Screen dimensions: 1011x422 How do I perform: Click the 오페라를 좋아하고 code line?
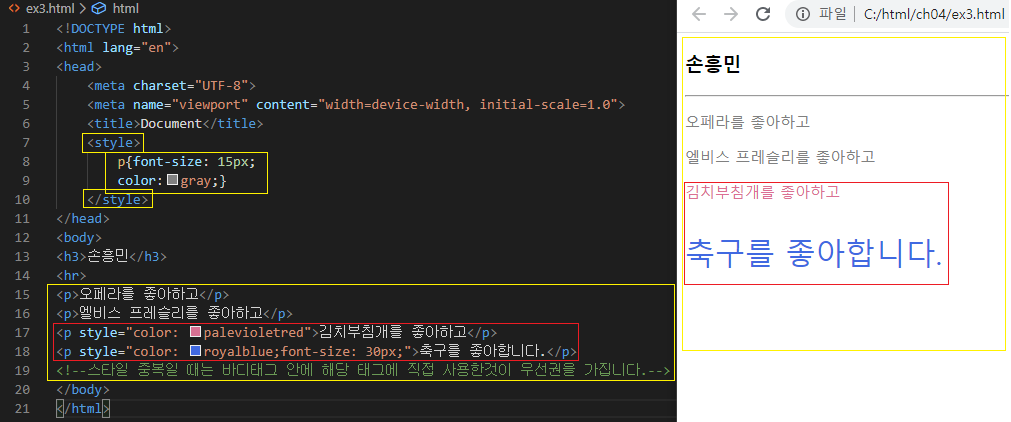tap(142, 295)
